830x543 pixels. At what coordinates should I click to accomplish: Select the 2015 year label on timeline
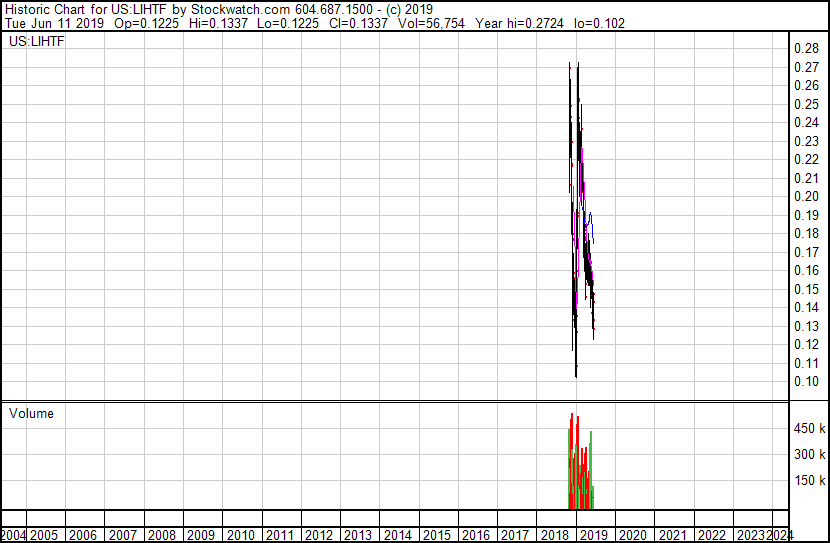click(x=437, y=535)
